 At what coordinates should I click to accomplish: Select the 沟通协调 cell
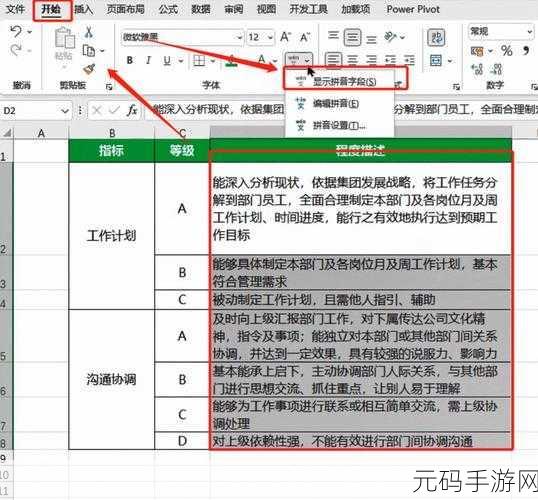coord(112,380)
